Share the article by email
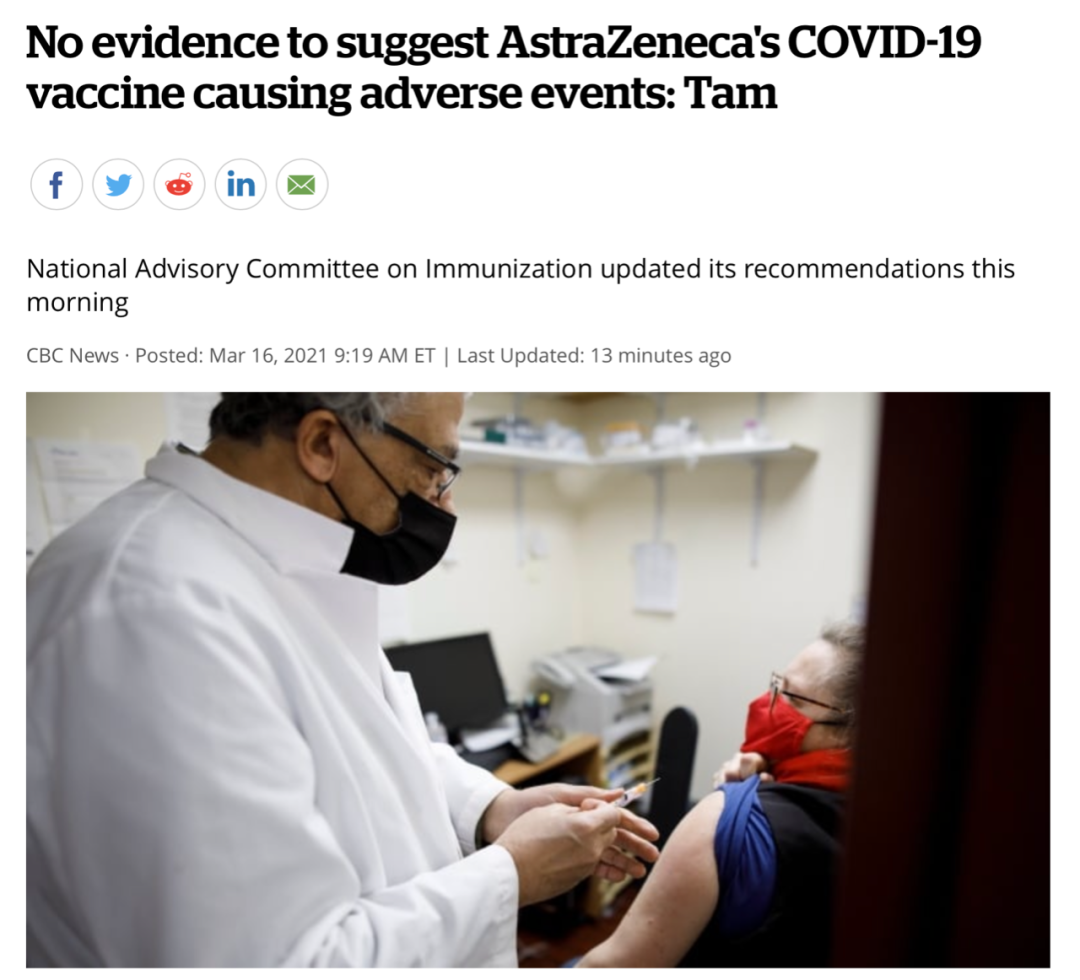Screen dimensions: 1080x980 click(302, 185)
